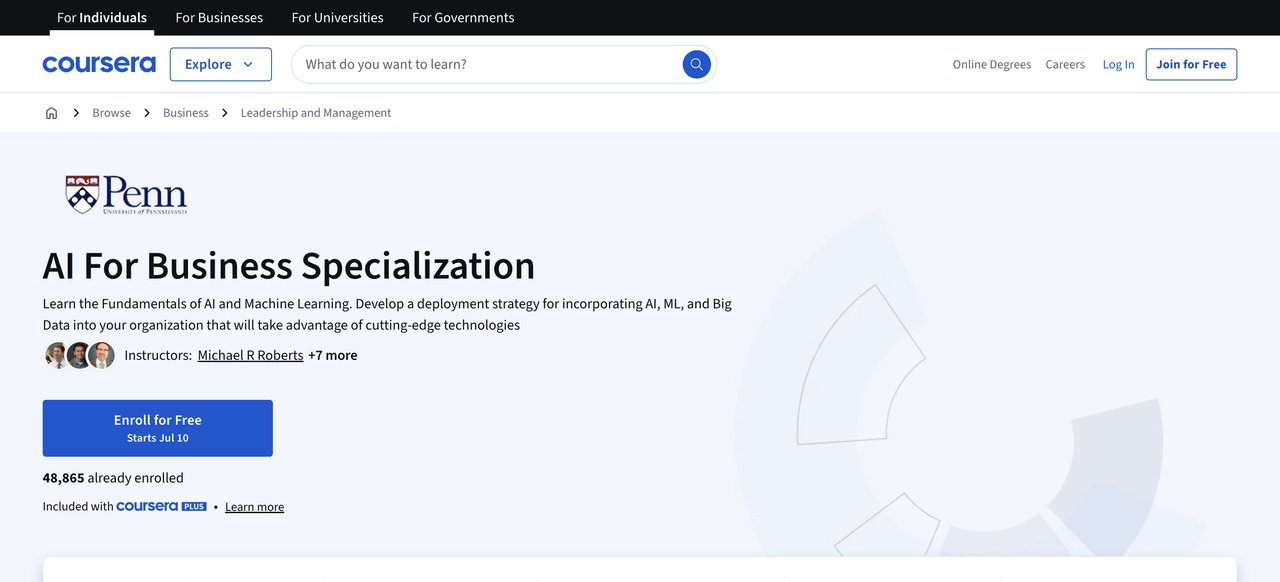The width and height of the screenshot is (1280, 582).
Task: Click the second instructor avatar
Action: coord(79,354)
